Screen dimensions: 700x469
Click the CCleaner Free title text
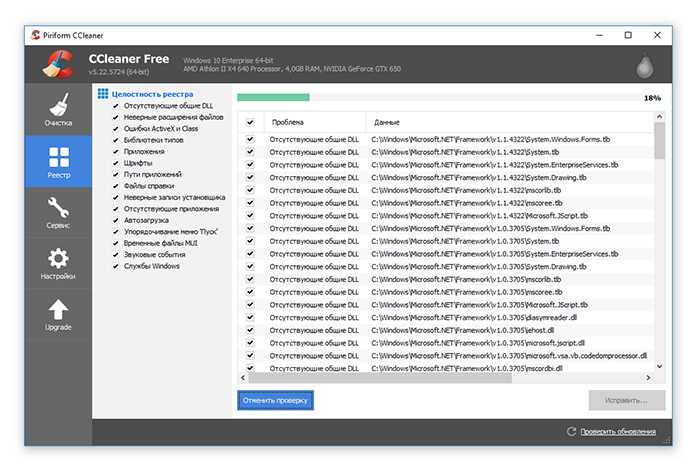(129, 59)
